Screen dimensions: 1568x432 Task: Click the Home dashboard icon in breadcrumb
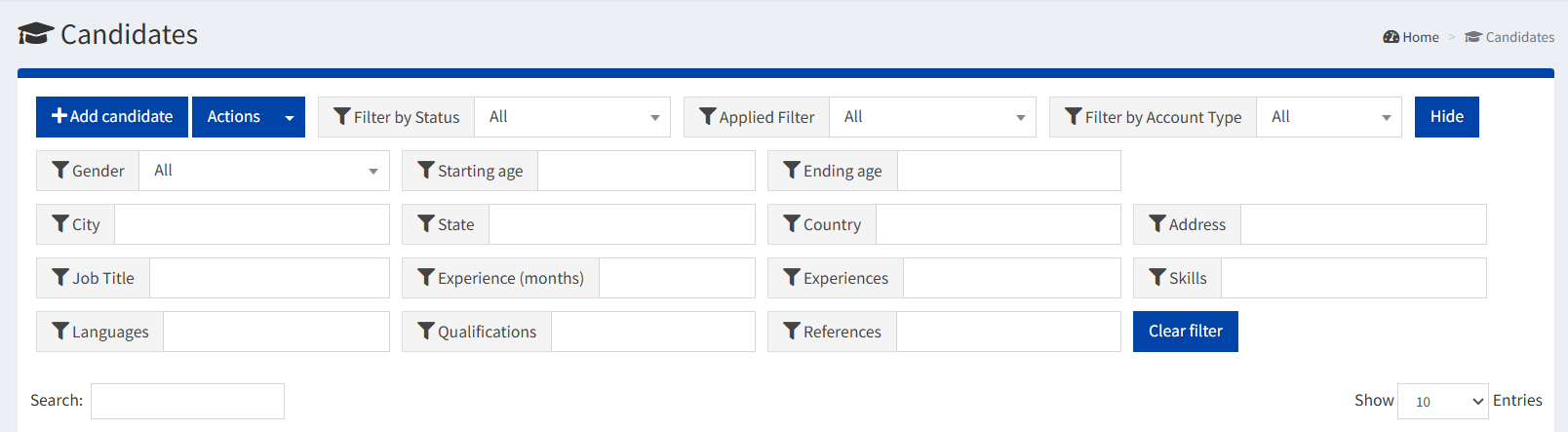point(1392,37)
